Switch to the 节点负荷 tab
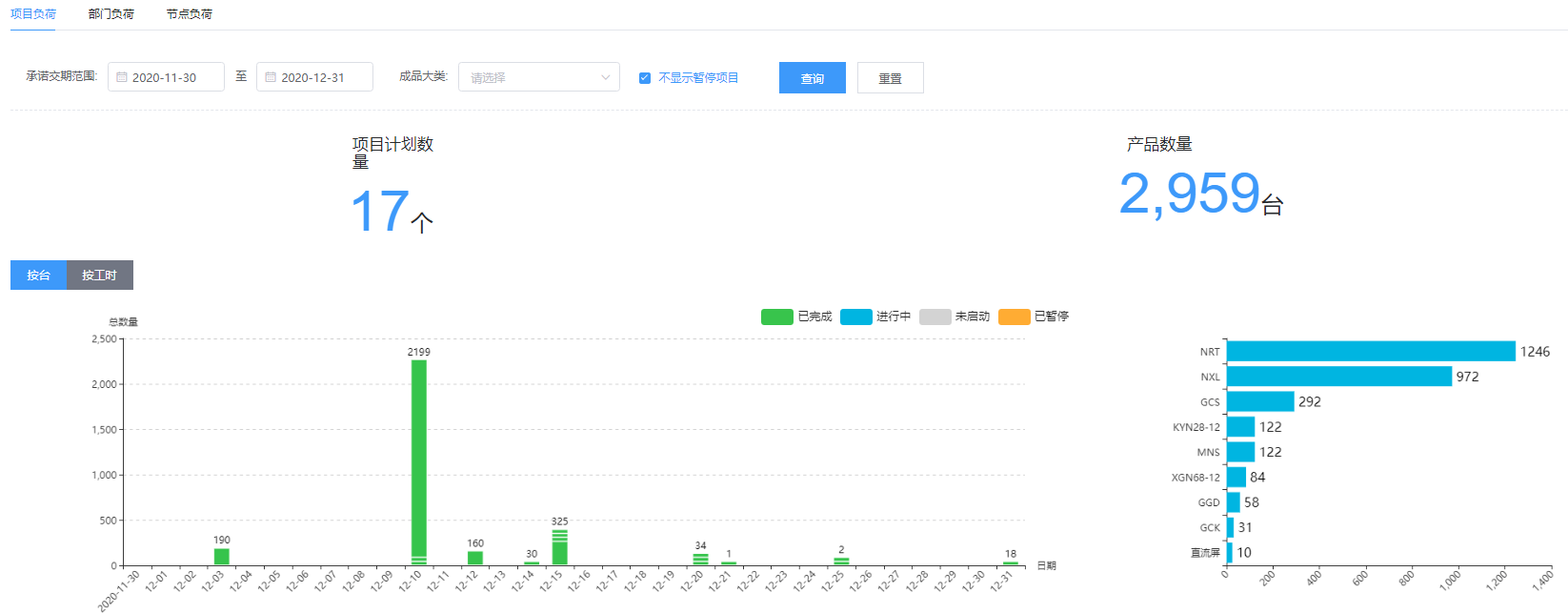The width and height of the screenshot is (1568, 613). (x=189, y=14)
